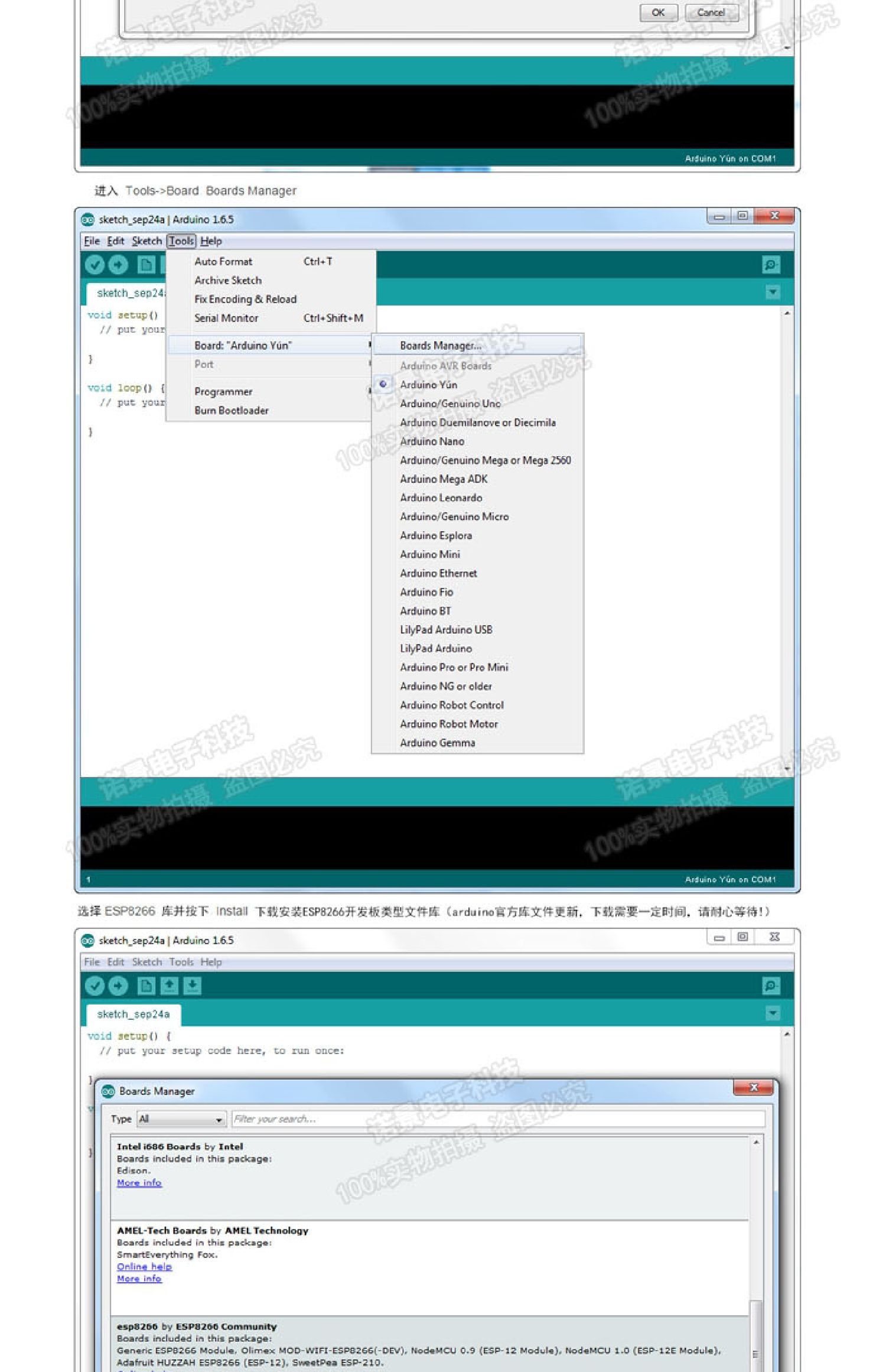The height and width of the screenshot is (1372, 886).
Task: Select the esp8266 by ESP8266 Community entry
Action: (x=429, y=1345)
